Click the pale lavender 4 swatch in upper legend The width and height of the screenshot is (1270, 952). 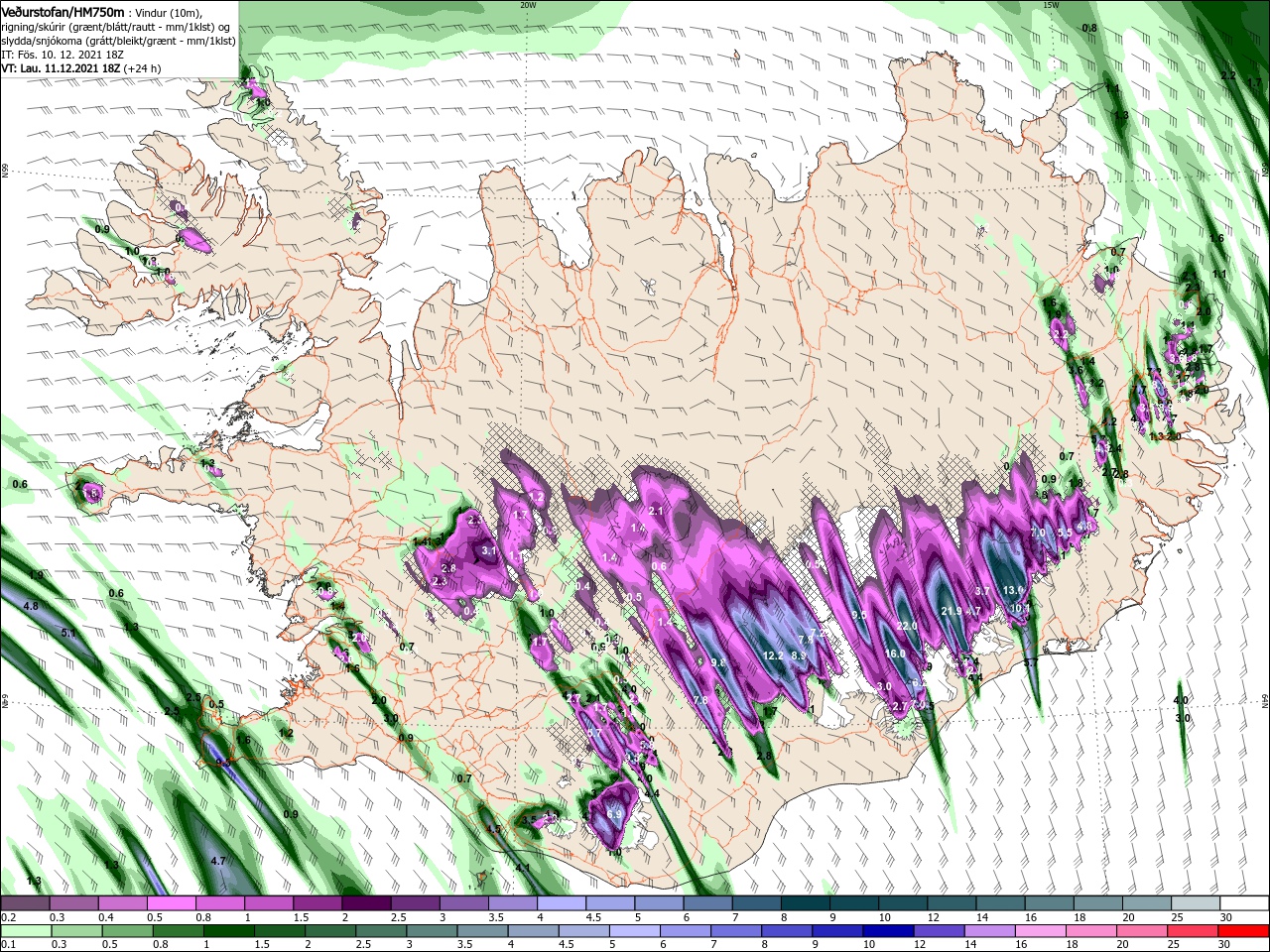click(x=560, y=903)
